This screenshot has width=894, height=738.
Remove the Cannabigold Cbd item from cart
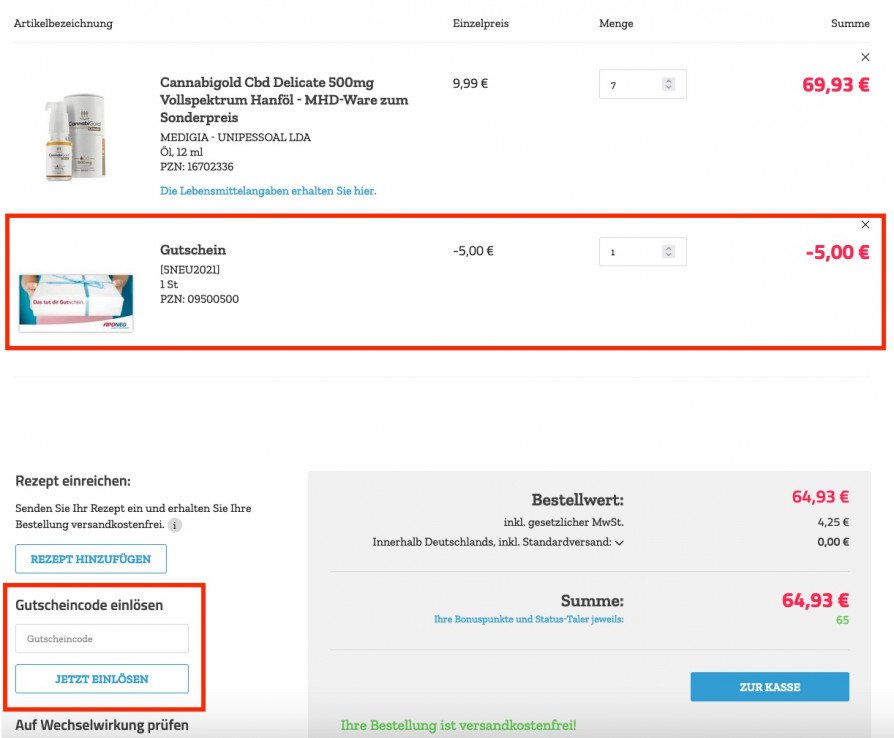click(x=865, y=57)
